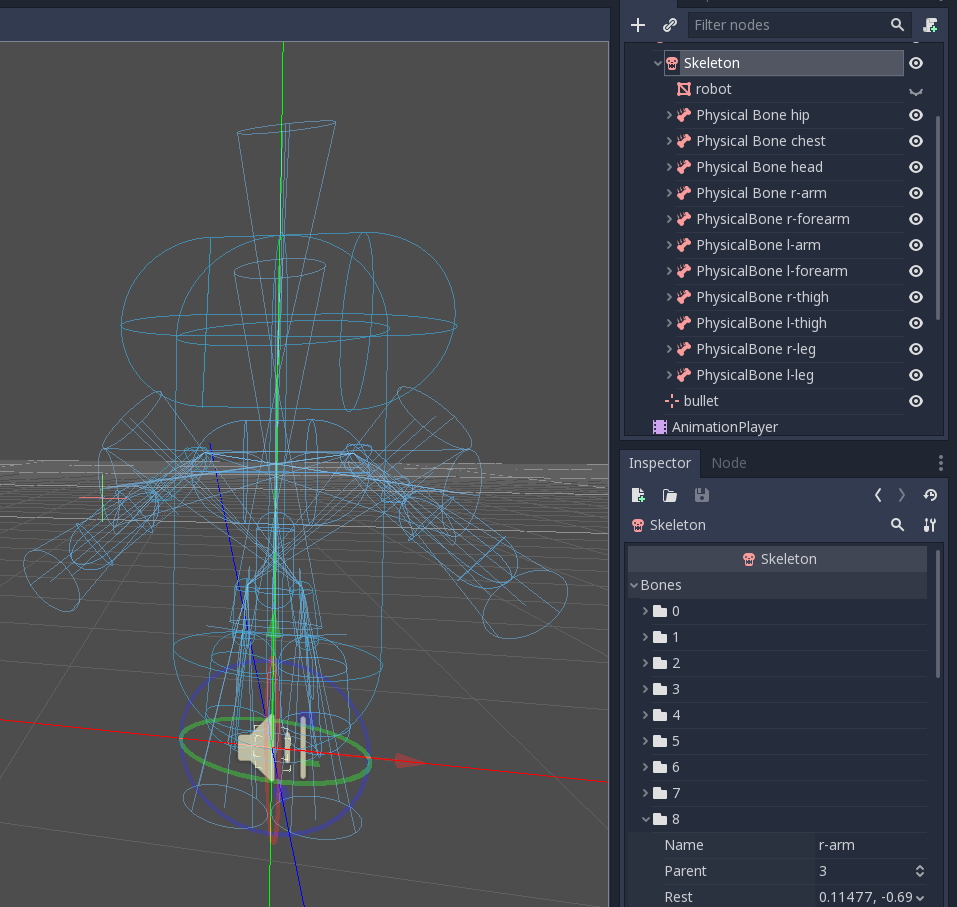Open the inspector object history icon

pyautogui.click(x=930, y=495)
